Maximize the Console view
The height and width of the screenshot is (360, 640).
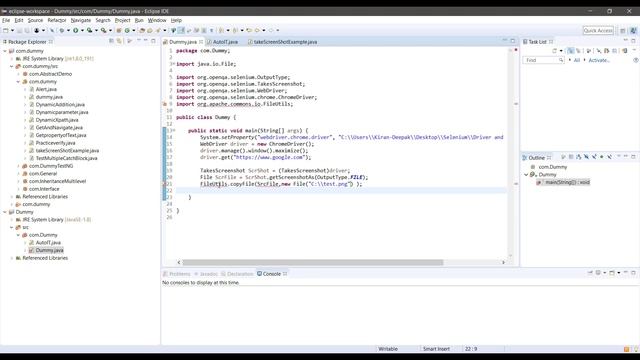[633, 273]
